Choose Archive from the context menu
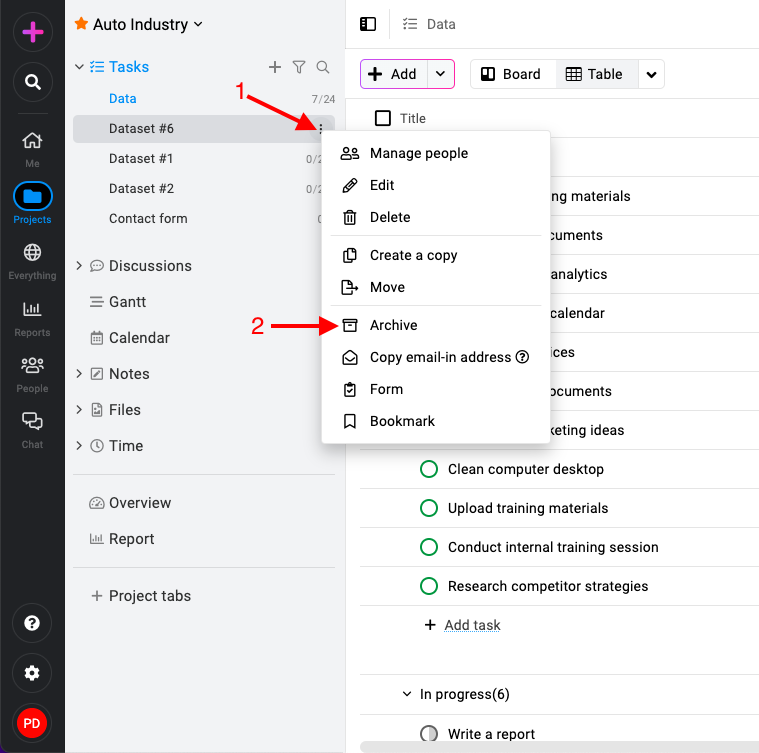Viewport: 759px width, 753px height. 393,325
